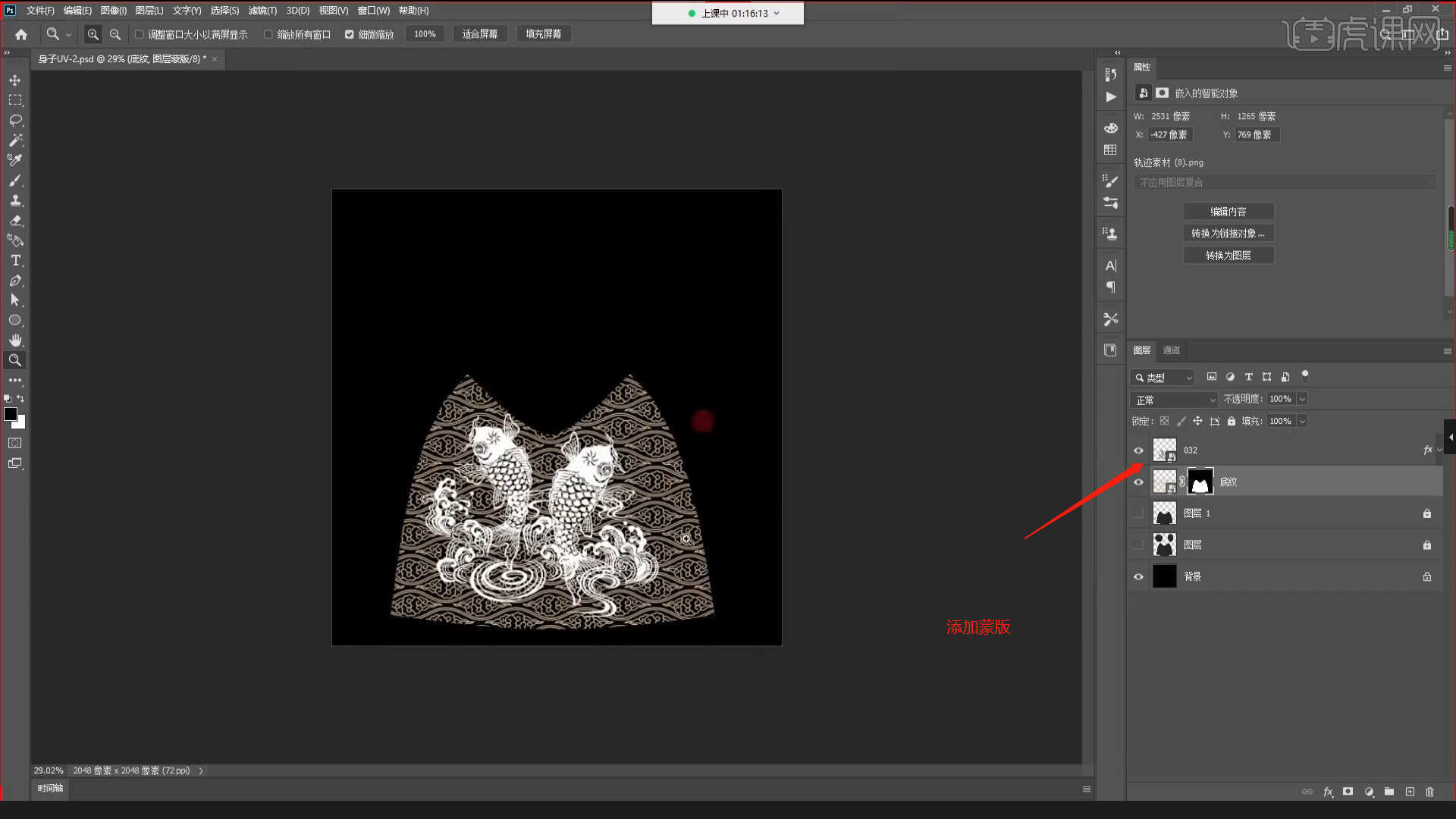Viewport: 1456px width, 819px height.
Task: Delete the selected layer
Action: [1430, 791]
